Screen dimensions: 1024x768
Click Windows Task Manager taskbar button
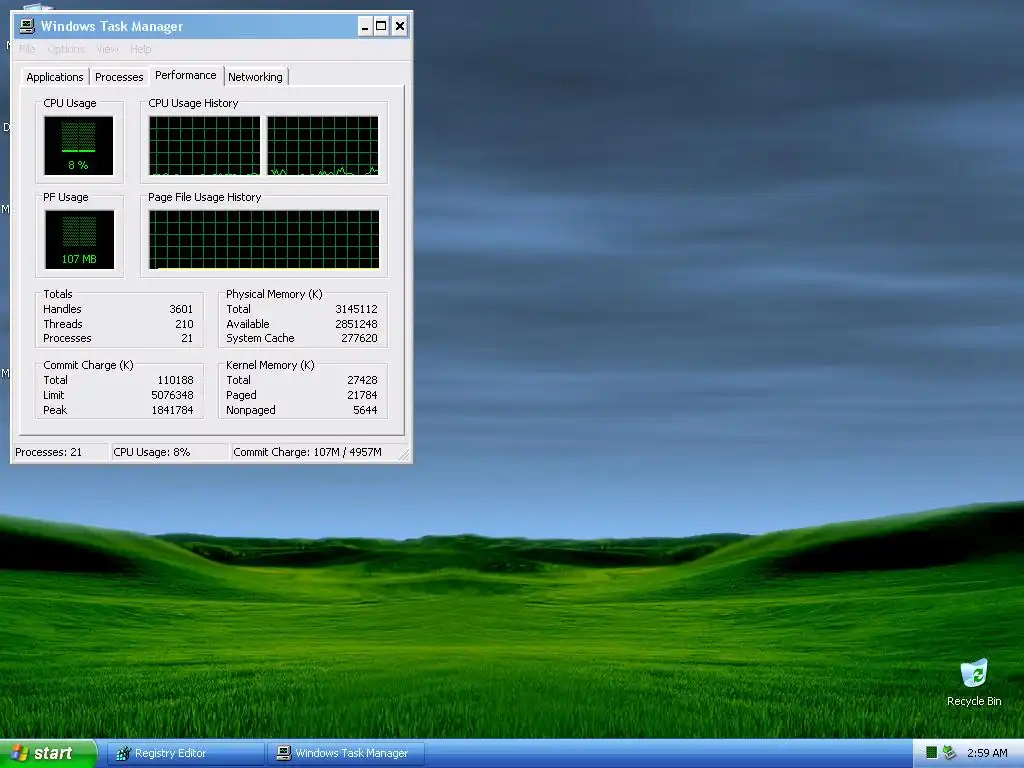pos(345,753)
